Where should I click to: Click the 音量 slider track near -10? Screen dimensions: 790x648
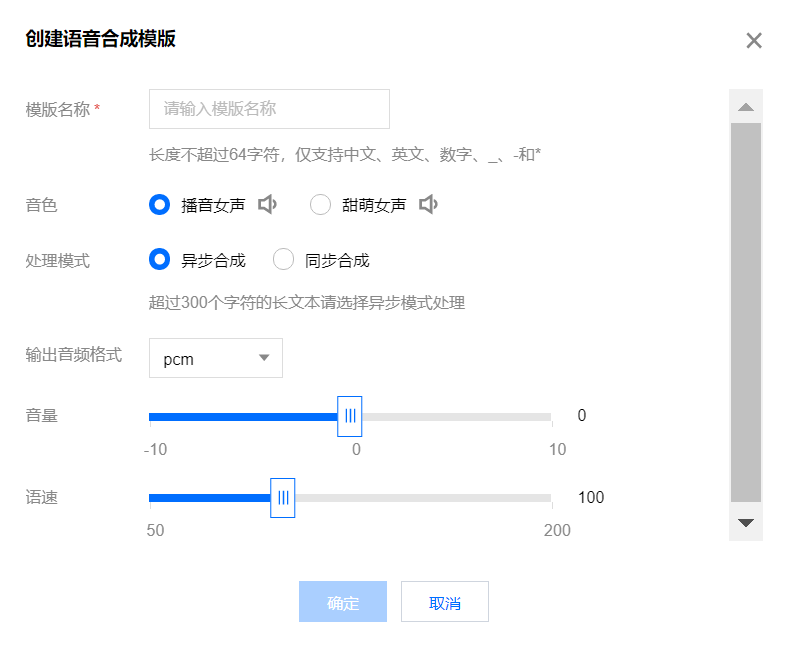154,417
